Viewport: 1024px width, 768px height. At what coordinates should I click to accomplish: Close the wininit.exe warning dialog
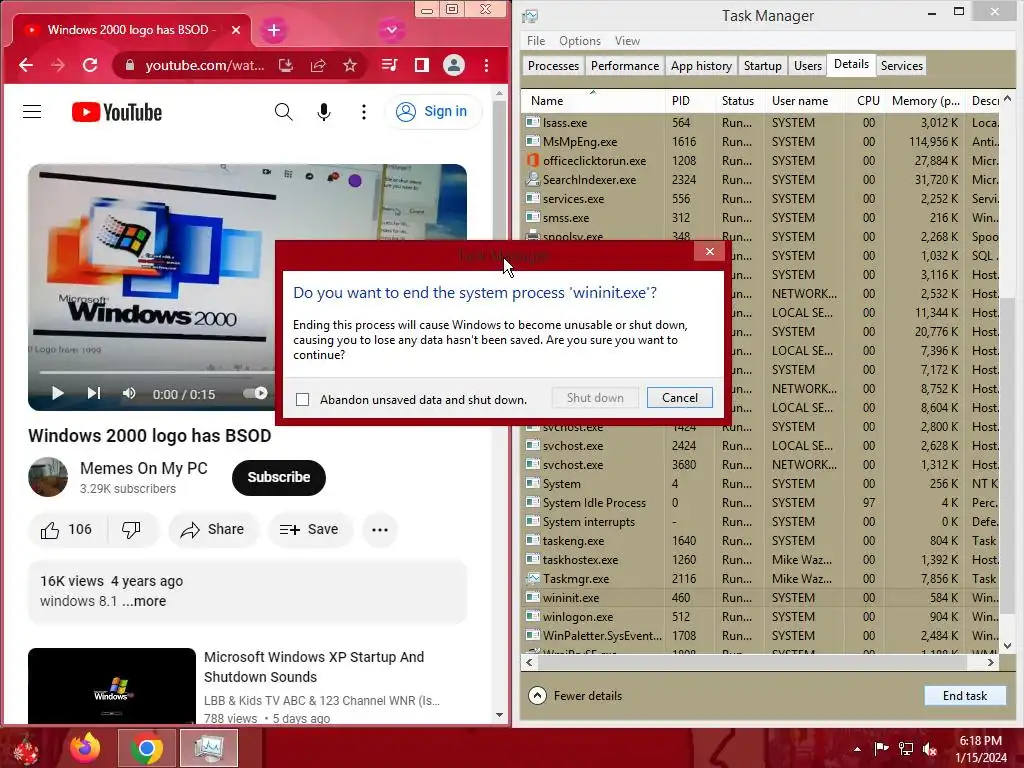(x=710, y=251)
